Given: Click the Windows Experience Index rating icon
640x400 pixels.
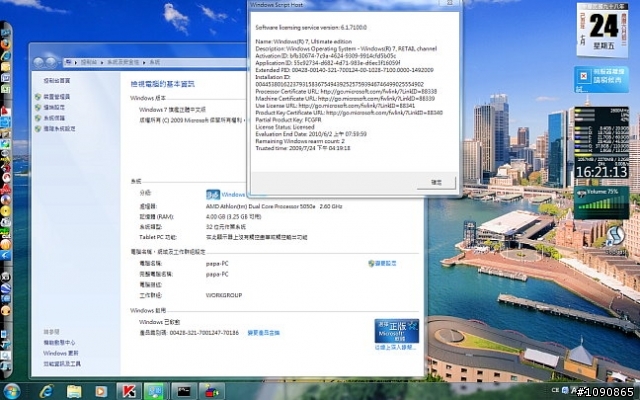Looking at the screenshot, I should coord(213,195).
